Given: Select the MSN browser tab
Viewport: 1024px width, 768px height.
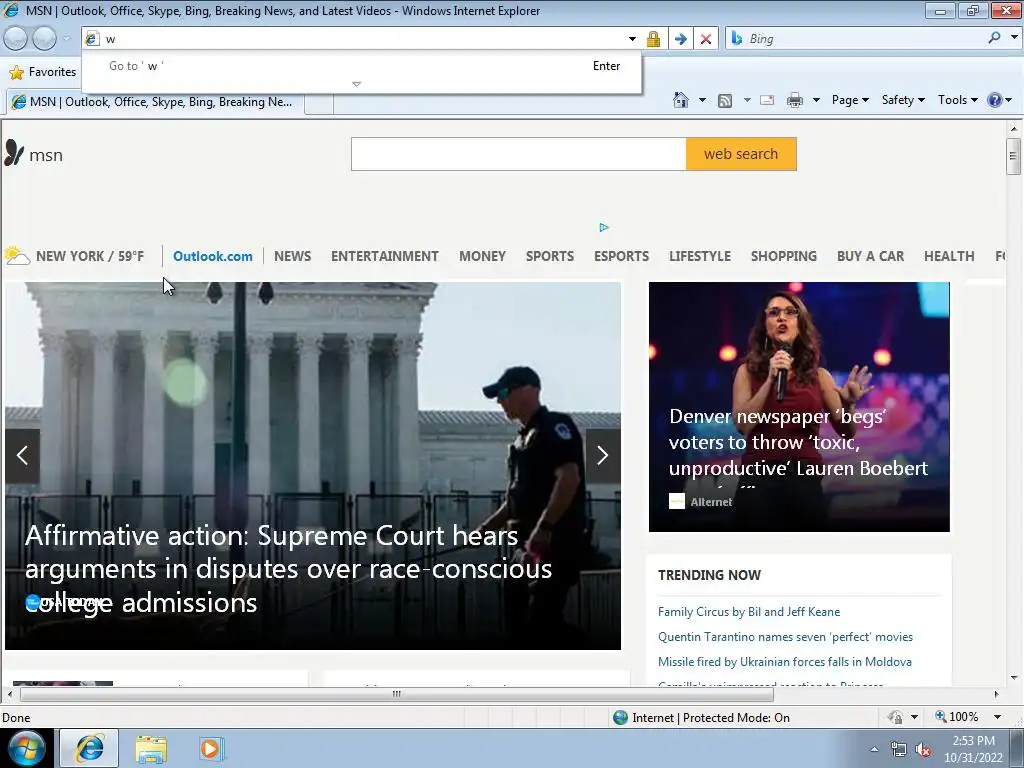Looking at the screenshot, I should [x=155, y=102].
